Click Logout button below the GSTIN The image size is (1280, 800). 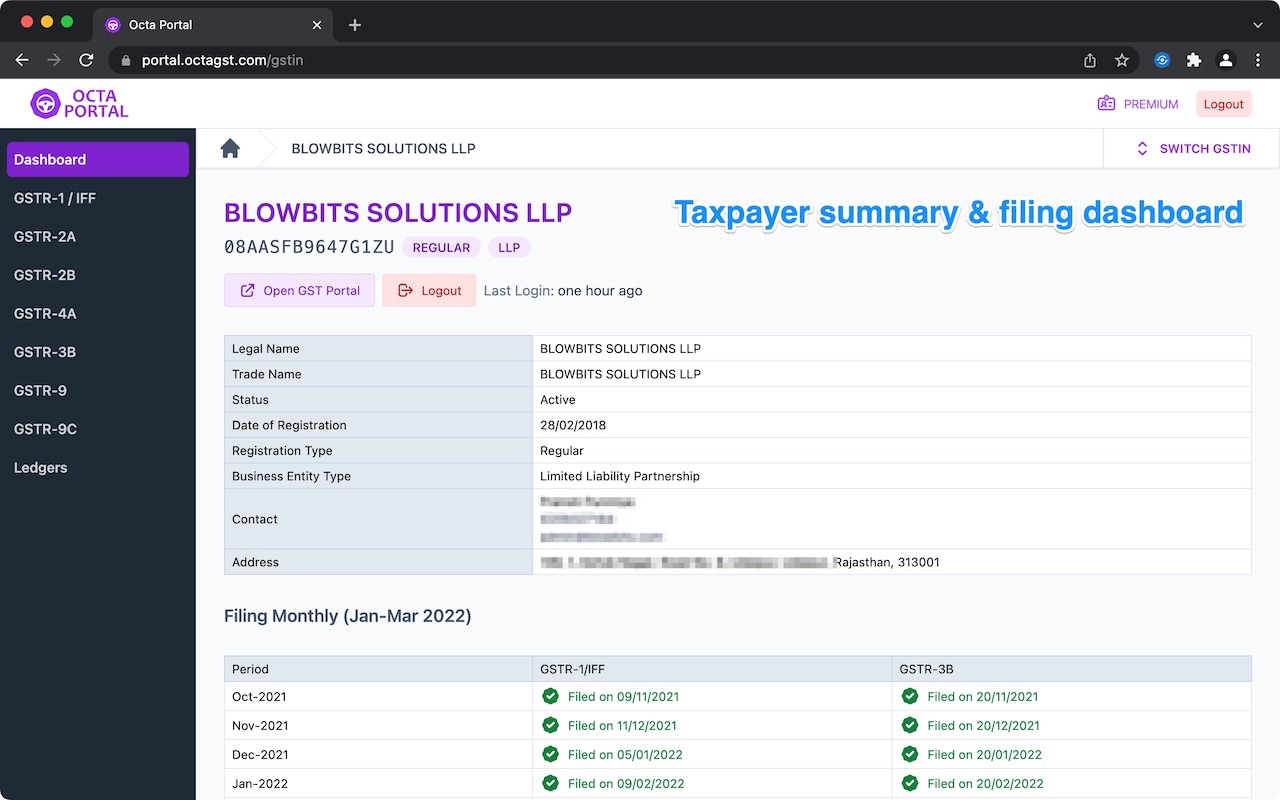[429, 291]
